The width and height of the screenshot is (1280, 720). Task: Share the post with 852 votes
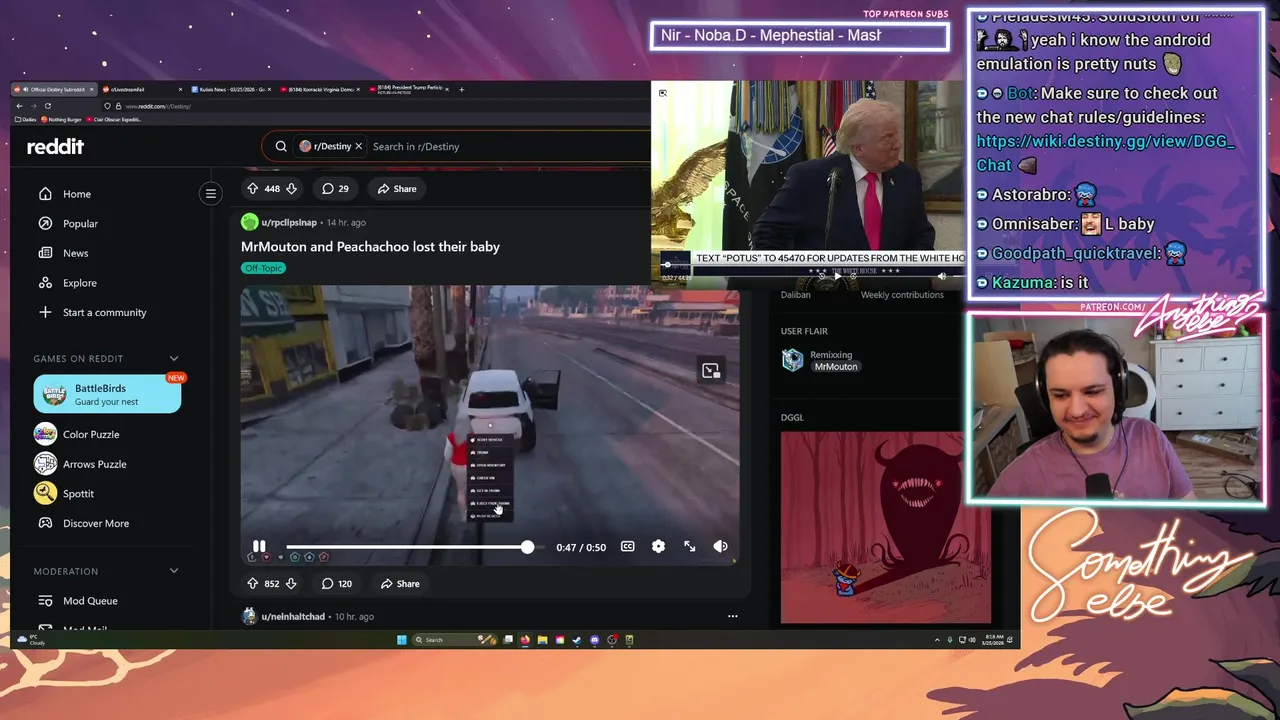point(399,583)
